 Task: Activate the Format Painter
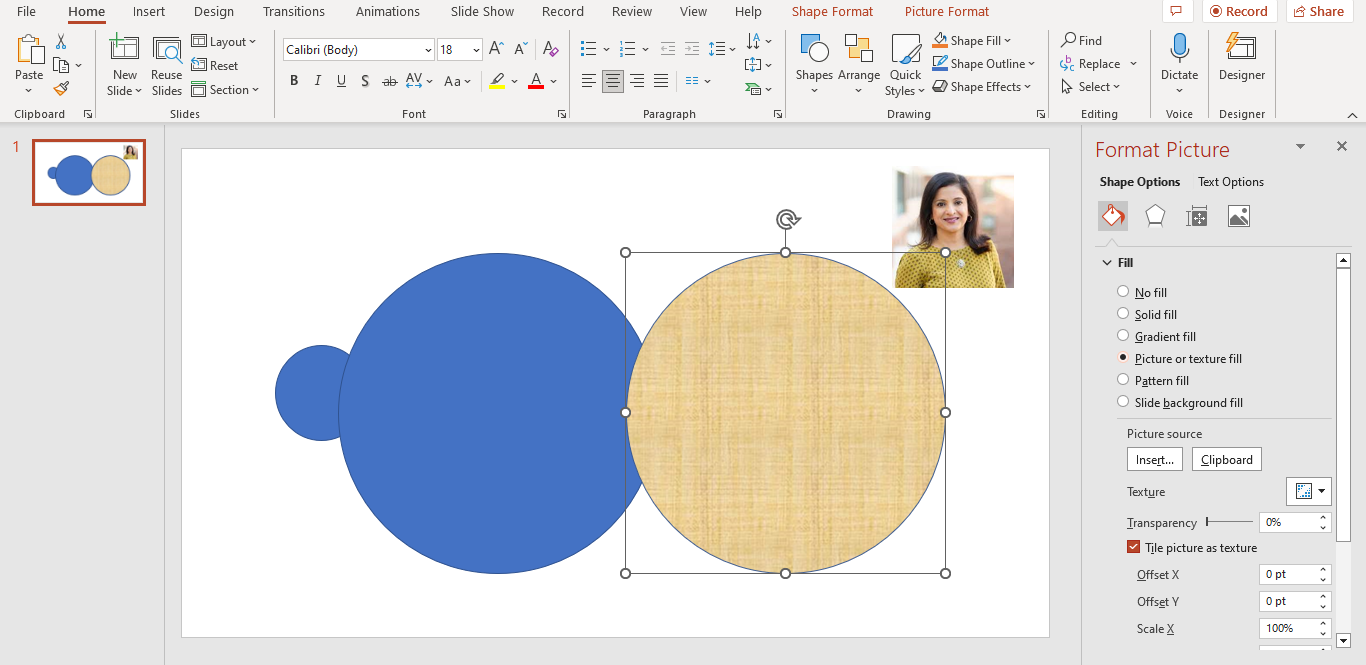point(60,89)
